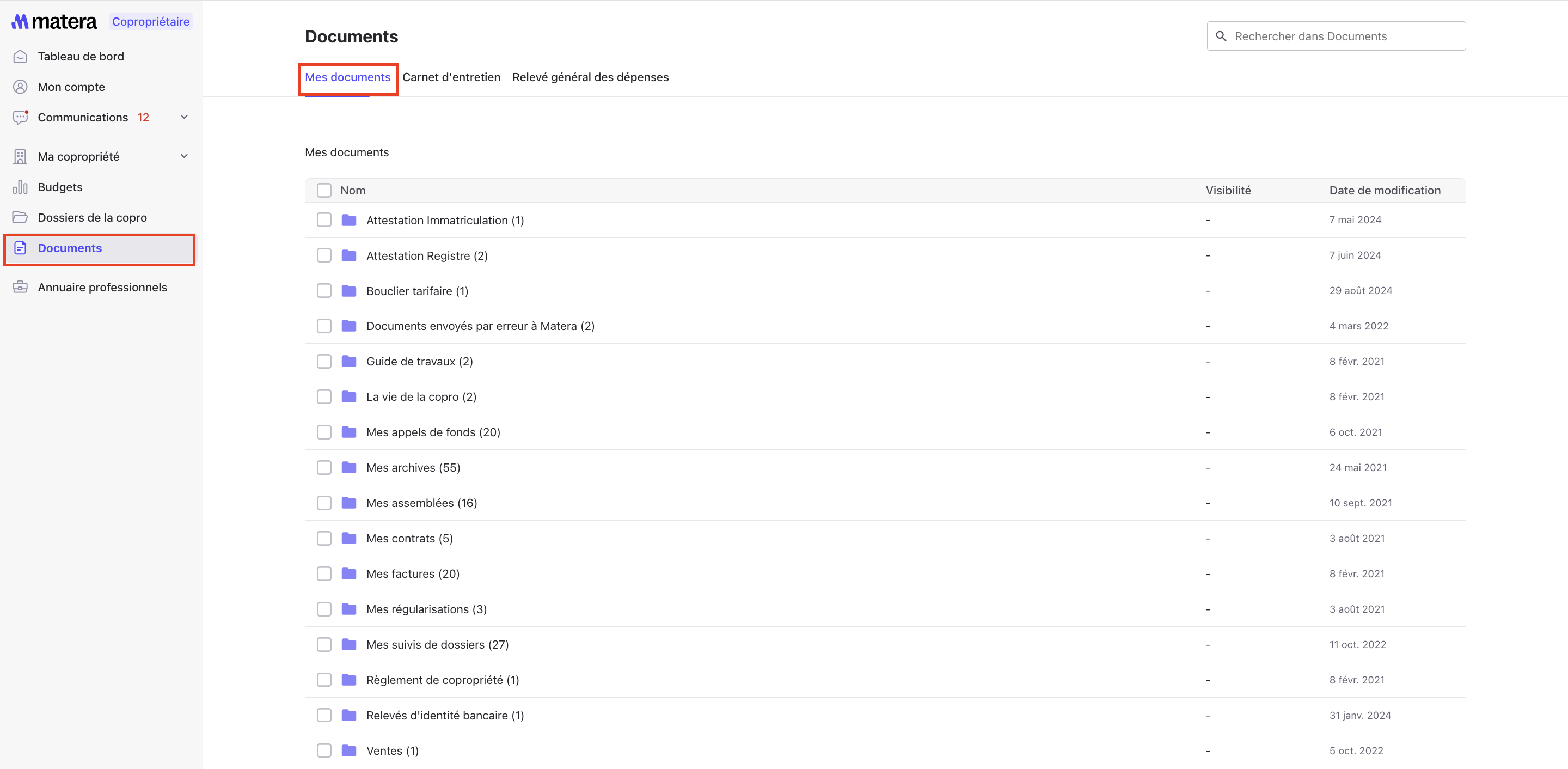
Task: Click the Annuaire professionnels briefcase icon
Action: [20, 288]
